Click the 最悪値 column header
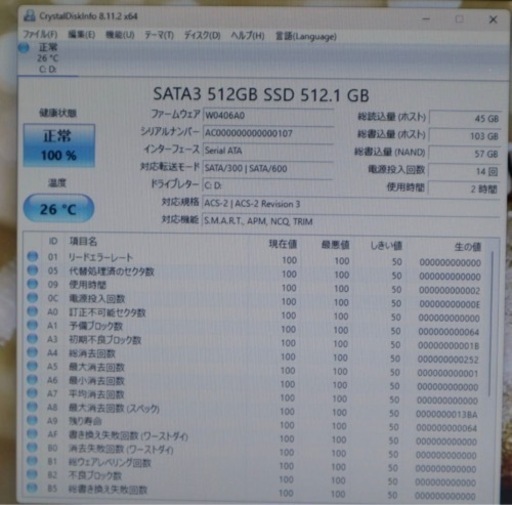Image resolution: width=512 pixels, height=505 pixels. (x=335, y=245)
